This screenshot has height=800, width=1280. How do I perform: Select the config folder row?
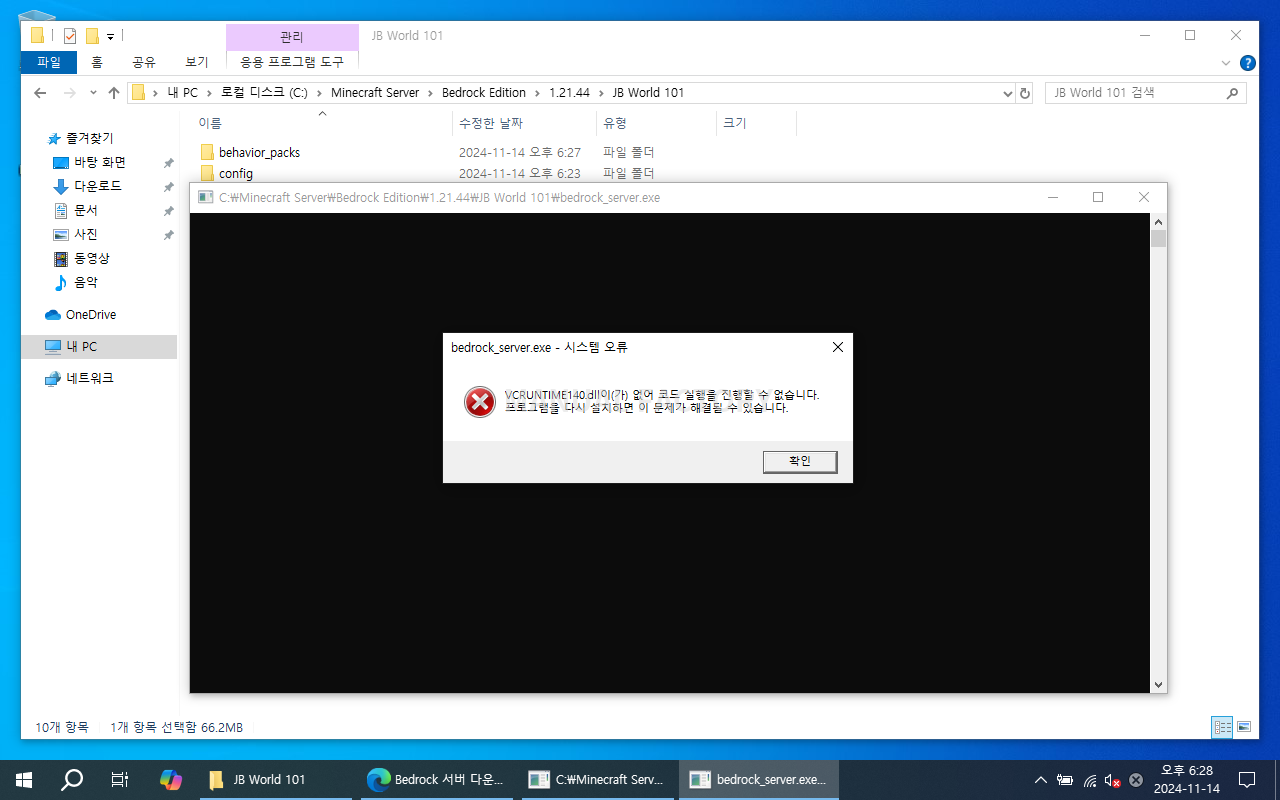[236, 174]
